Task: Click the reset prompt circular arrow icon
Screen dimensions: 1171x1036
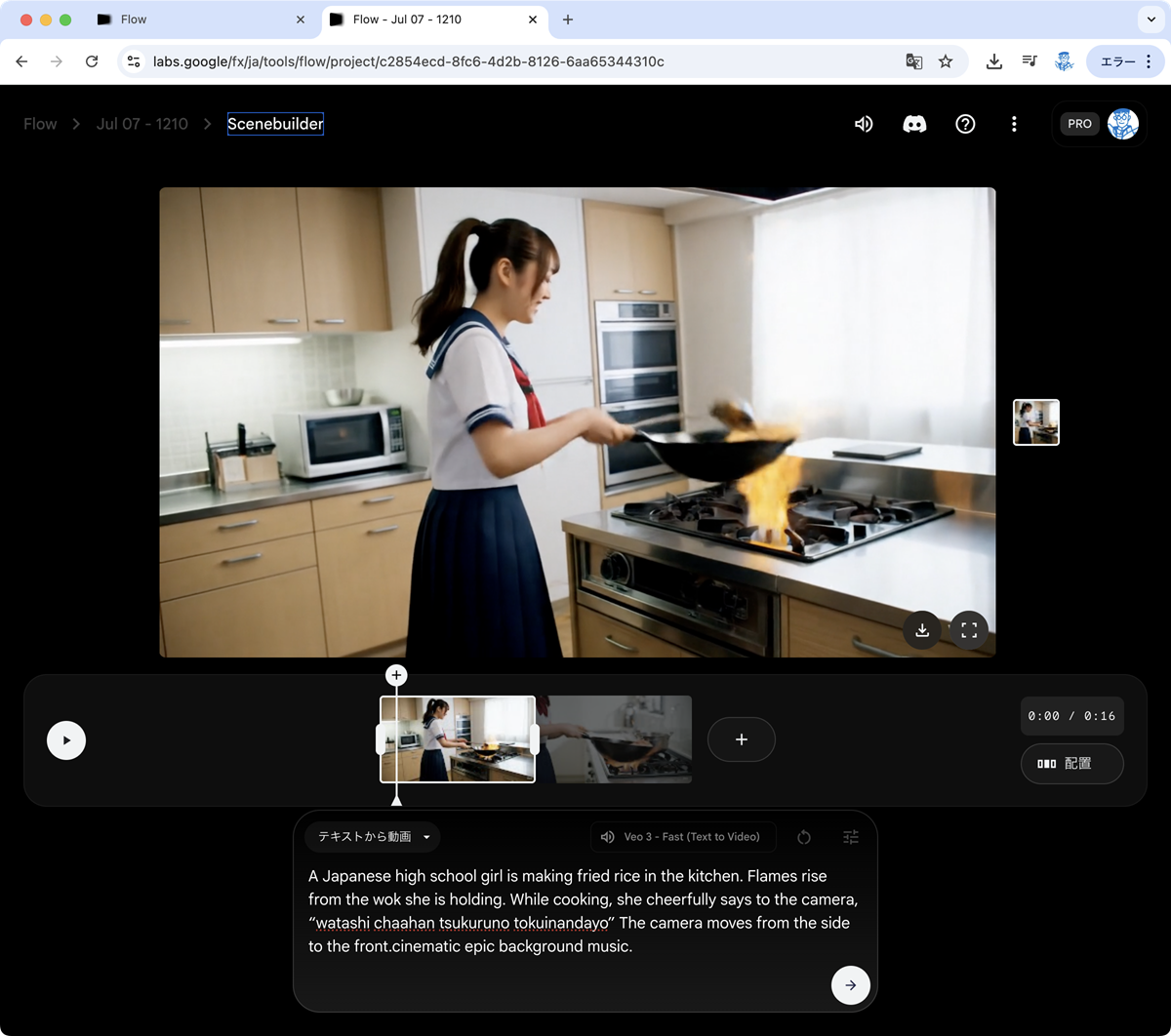Action: click(x=804, y=837)
